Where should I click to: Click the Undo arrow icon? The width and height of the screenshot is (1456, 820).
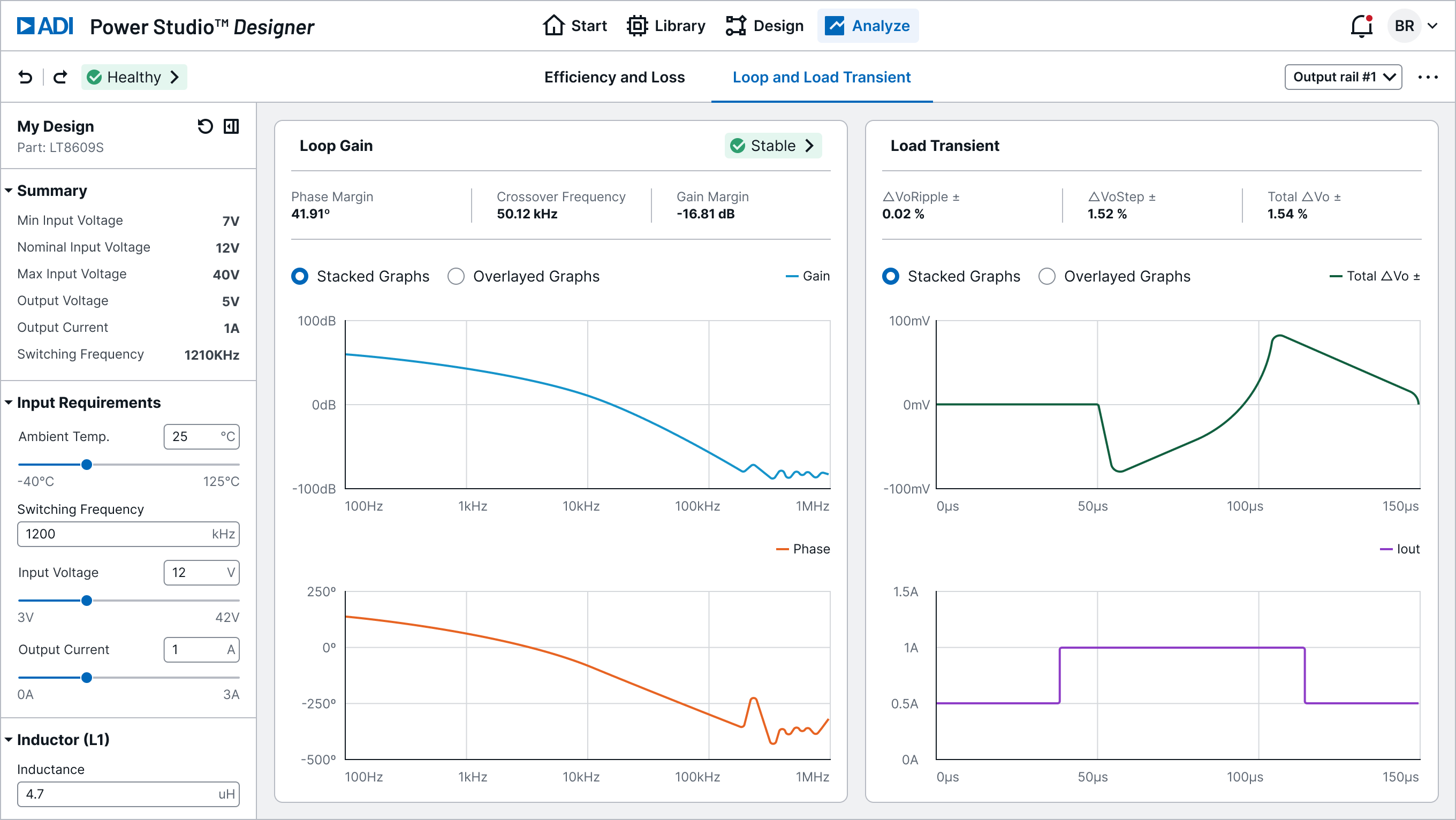pos(25,77)
